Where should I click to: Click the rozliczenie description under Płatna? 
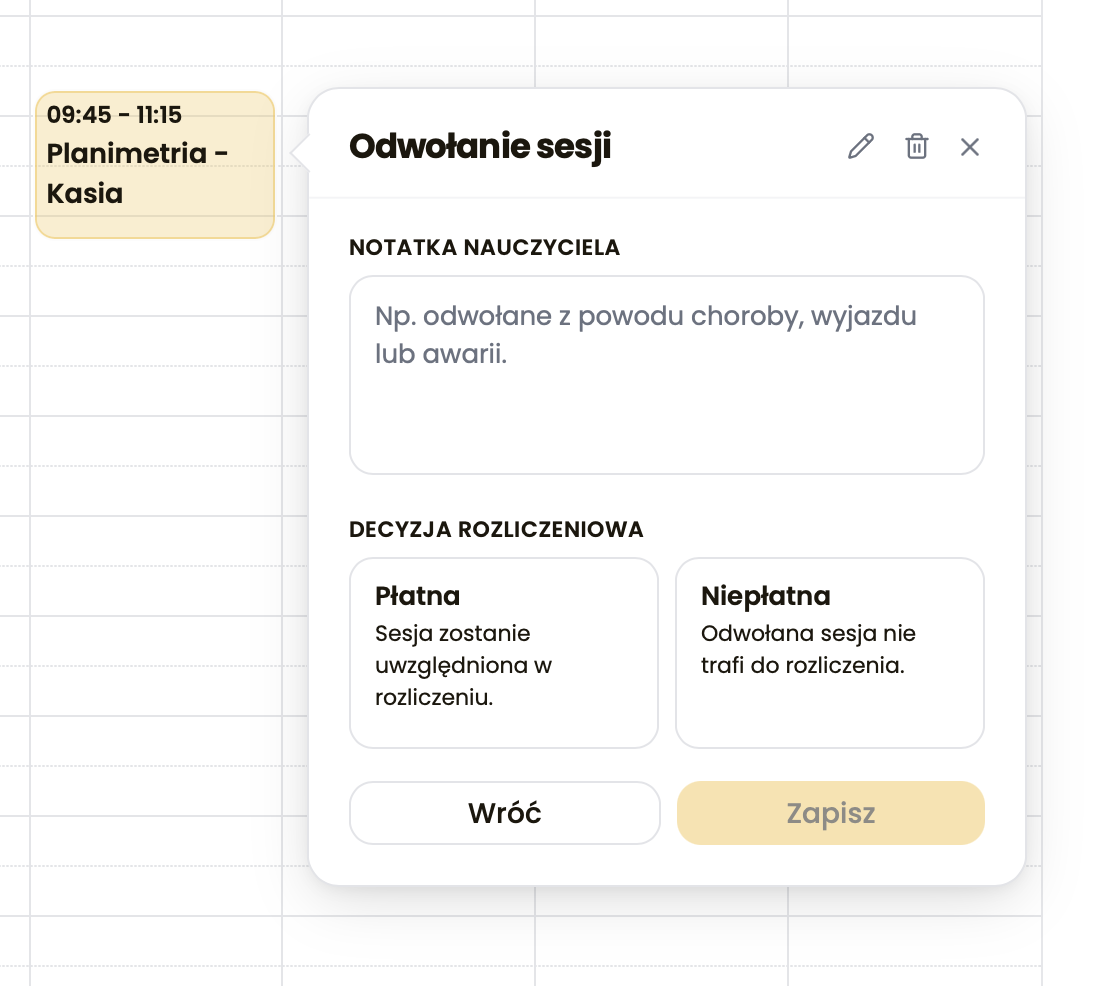(463, 665)
